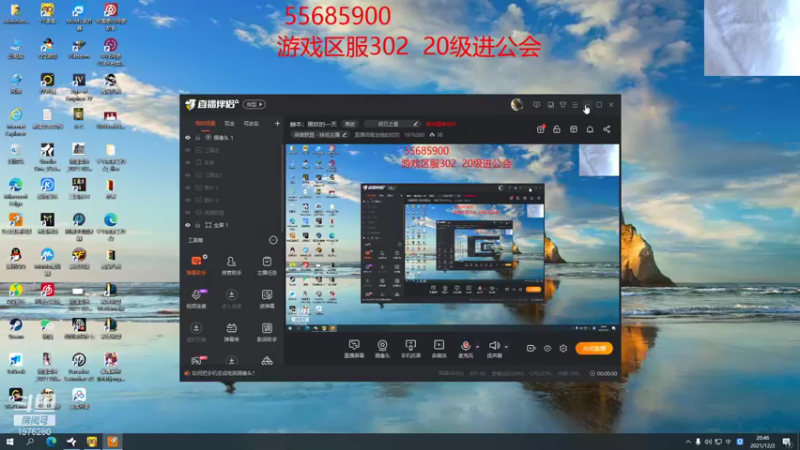Image resolution: width=800 pixels, height=450 pixels.
Task: Edit the stream category with the pencil icon
Action: click(x=416, y=124)
